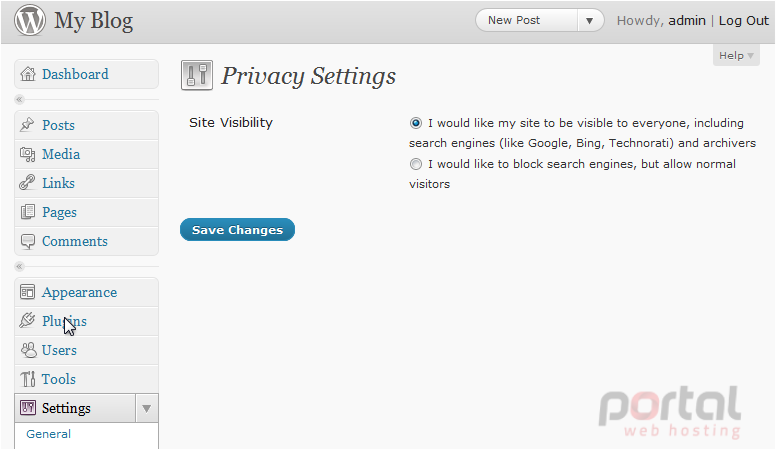The image size is (776, 450).
Task: Click the Comments speech bubble icon
Action: point(27,242)
